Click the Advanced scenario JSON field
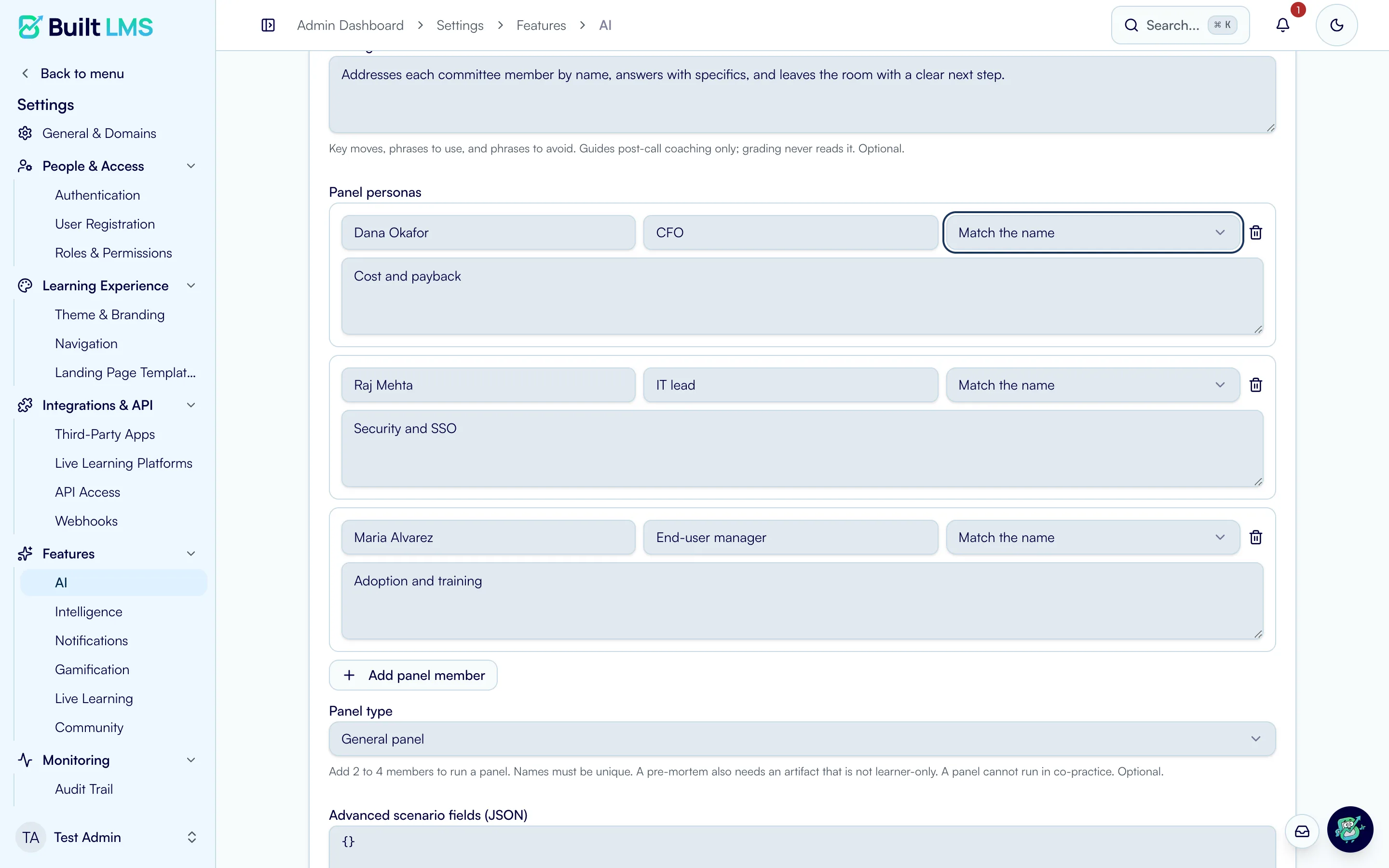Viewport: 1389px width, 868px height. (x=802, y=847)
